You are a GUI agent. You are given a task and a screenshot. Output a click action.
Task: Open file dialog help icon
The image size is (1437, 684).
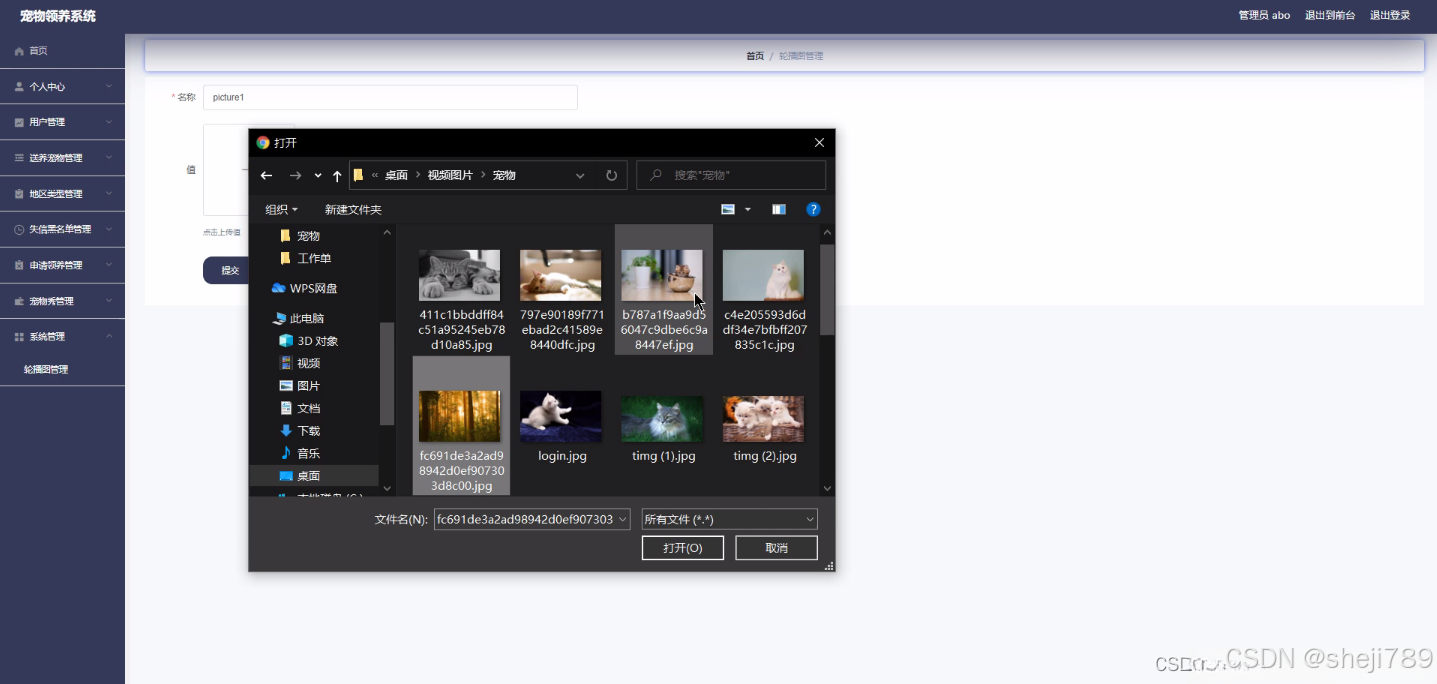click(x=813, y=209)
